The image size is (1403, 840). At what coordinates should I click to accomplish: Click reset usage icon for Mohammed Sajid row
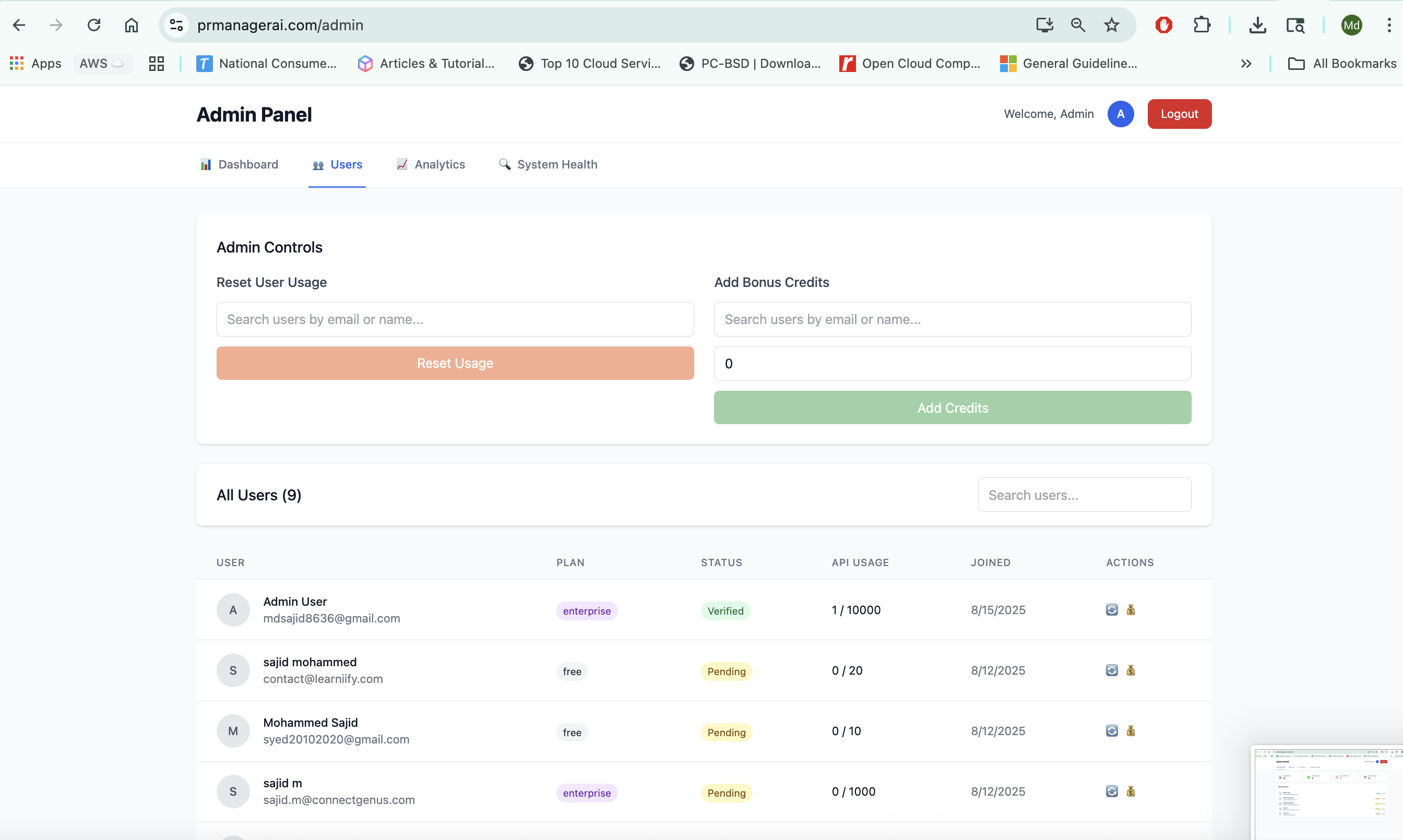tap(1111, 731)
